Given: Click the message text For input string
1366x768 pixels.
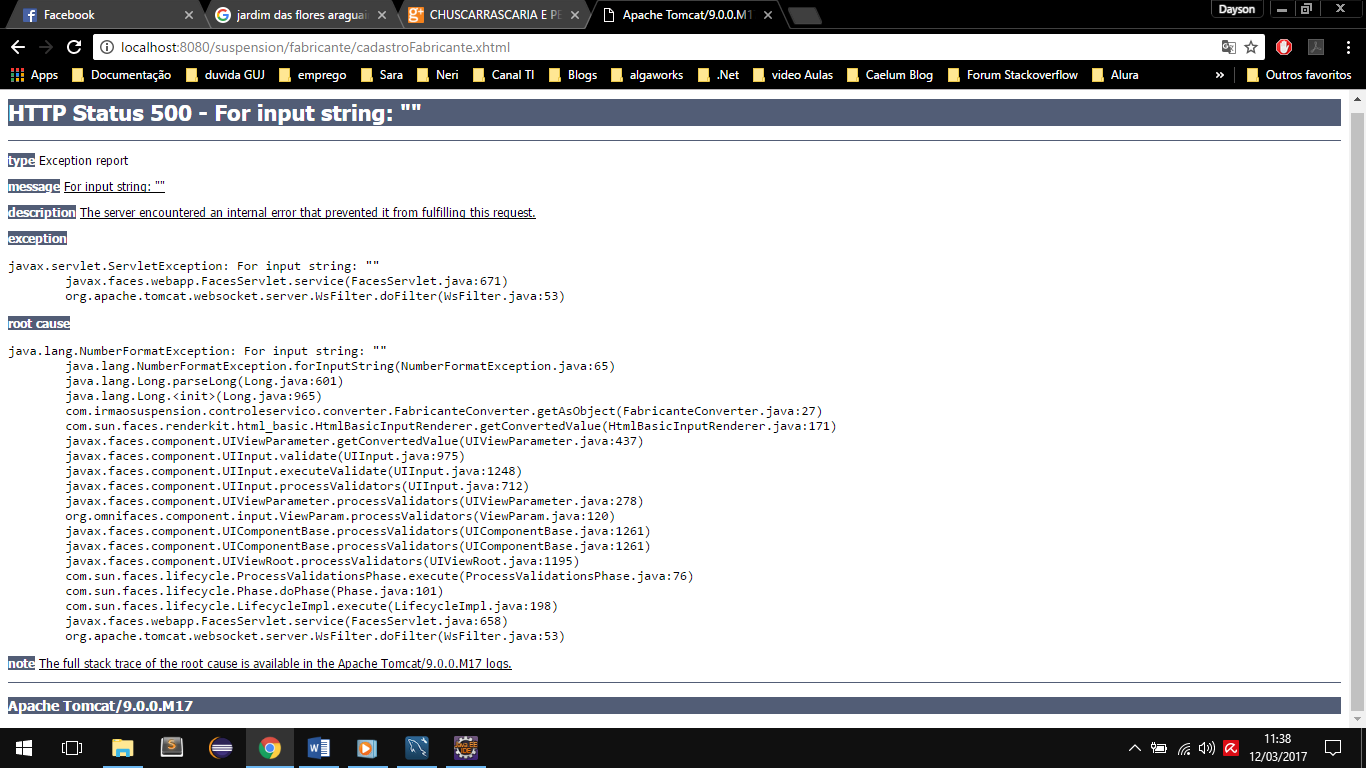Looking at the screenshot, I should (114, 186).
